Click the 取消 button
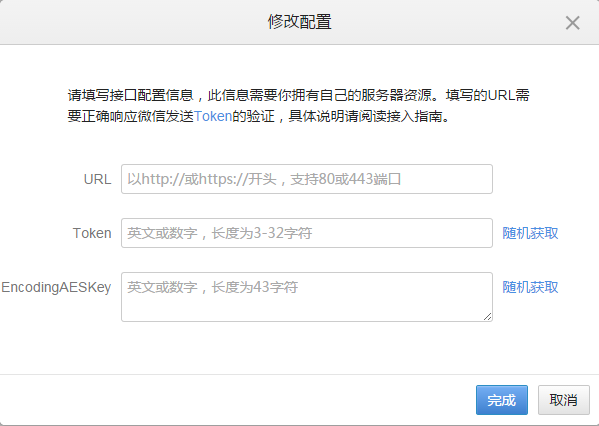The width and height of the screenshot is (599, 426). (x=564, y=400)
